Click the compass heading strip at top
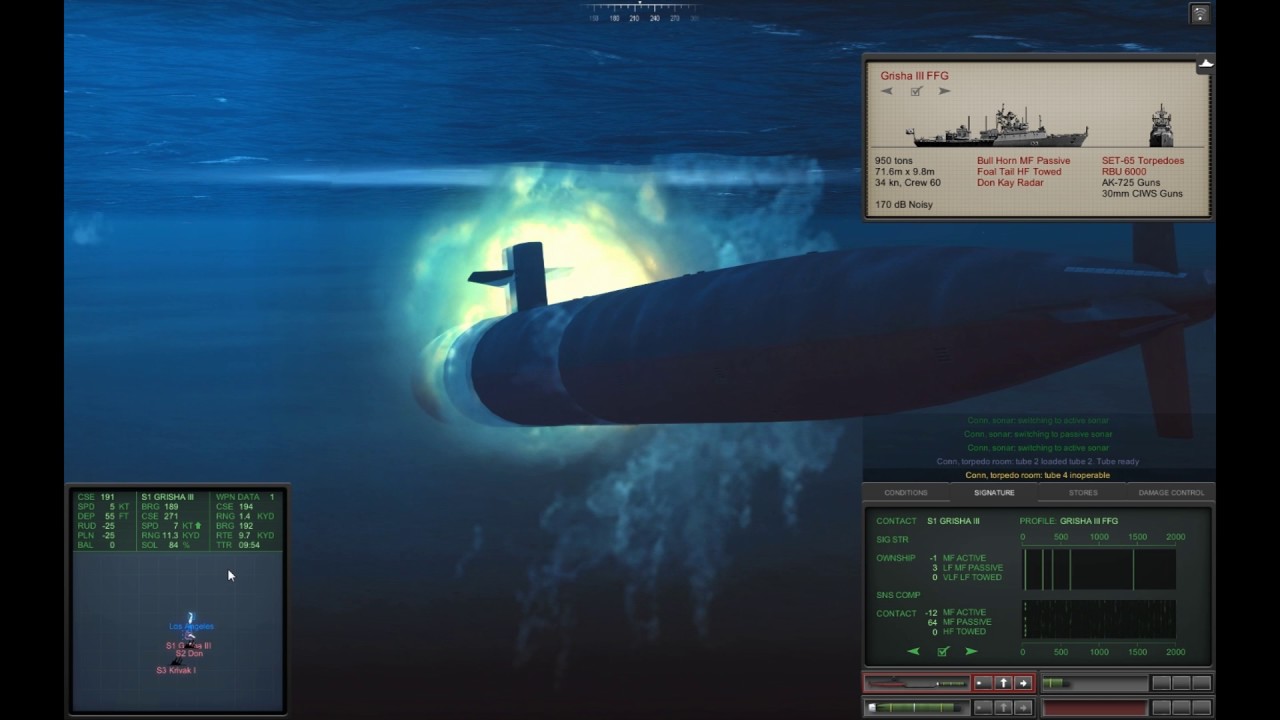This screenshot has height=720, width=1280. tap(640, 13)
